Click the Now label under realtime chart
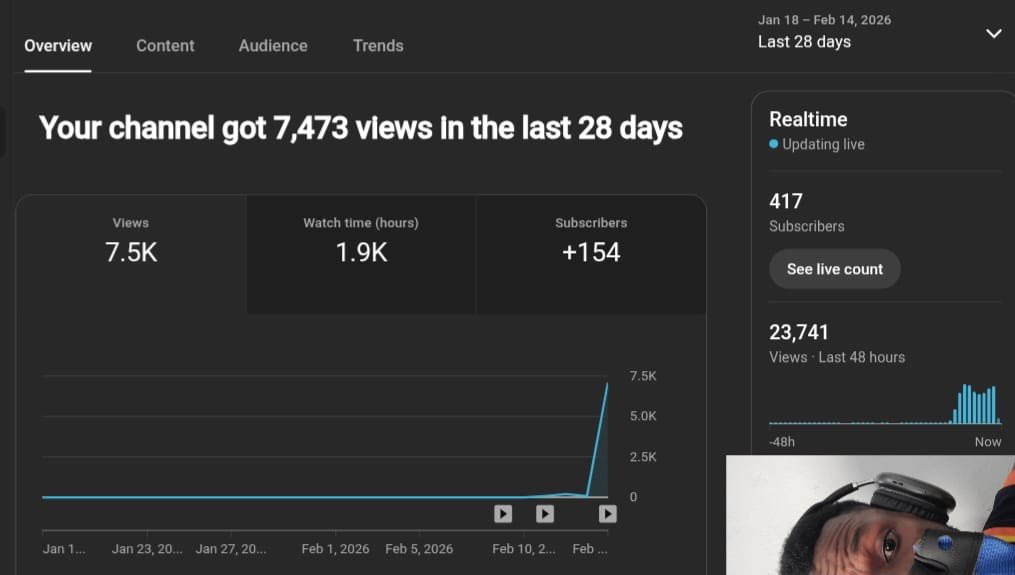Screen dimensions: 1015x575 (988, 442)
